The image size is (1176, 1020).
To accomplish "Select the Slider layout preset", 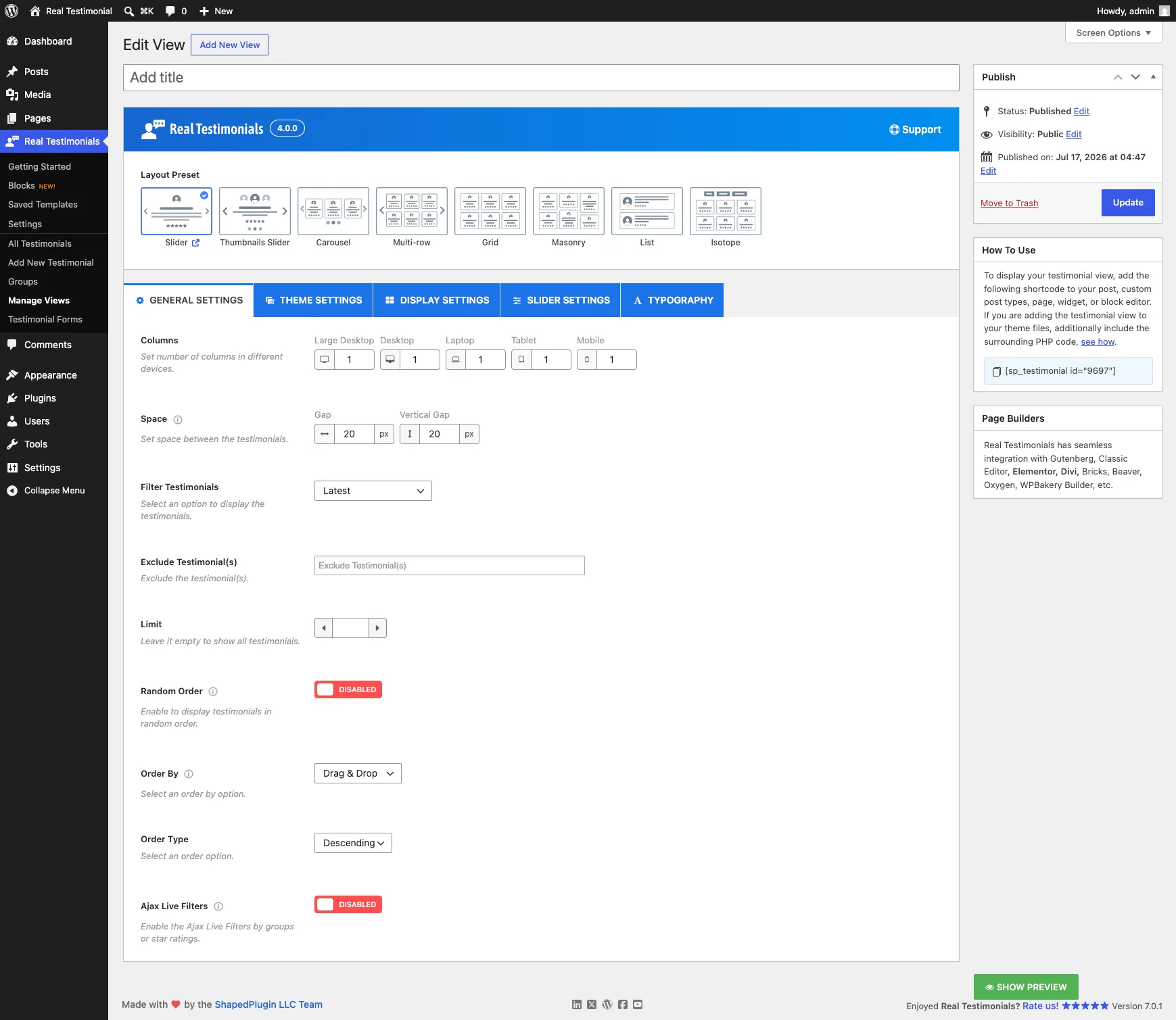I will [x=177, y=212].
